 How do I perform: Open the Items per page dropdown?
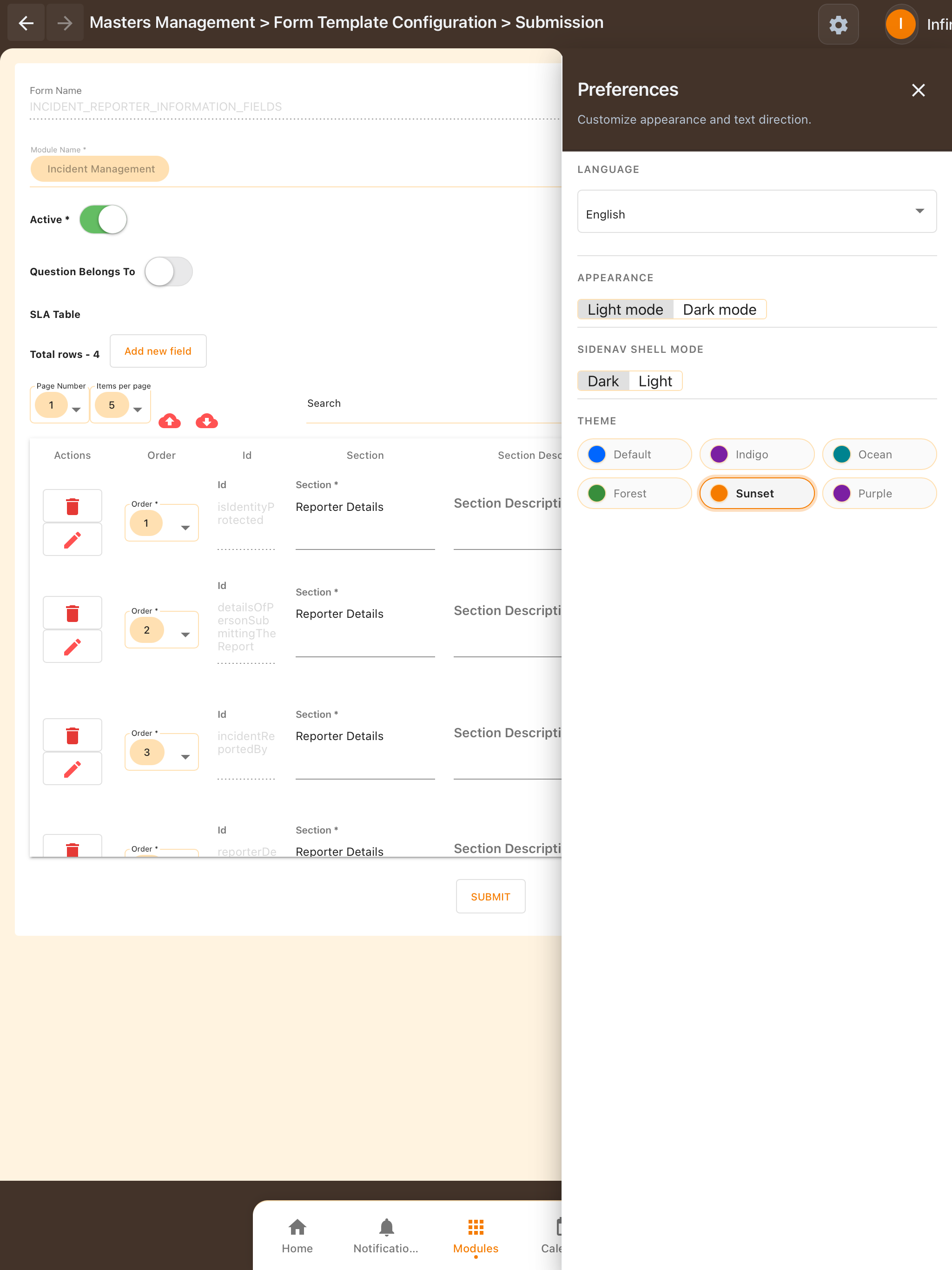[120, 405]
